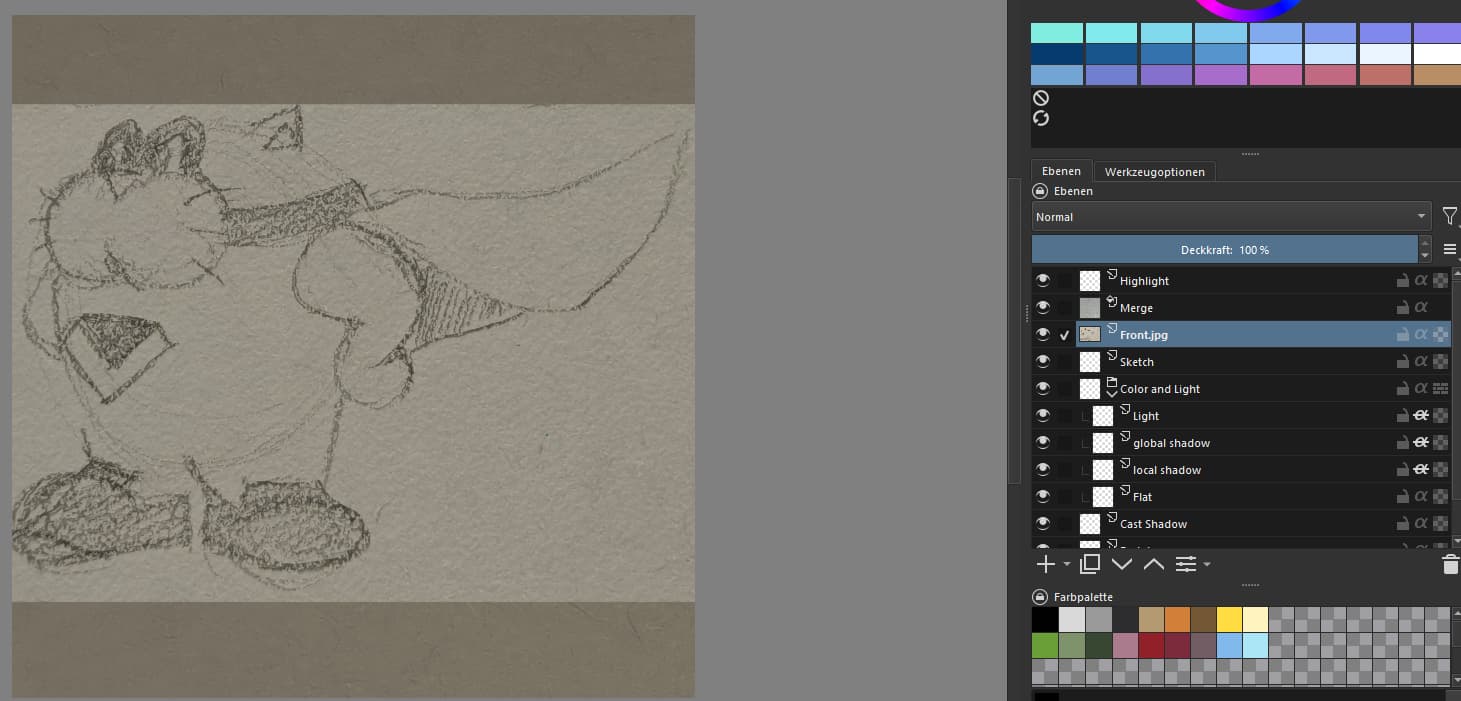Select the global shadow layer
The height and width of the screenshot is (701, 1461).
coord(1171,443)
